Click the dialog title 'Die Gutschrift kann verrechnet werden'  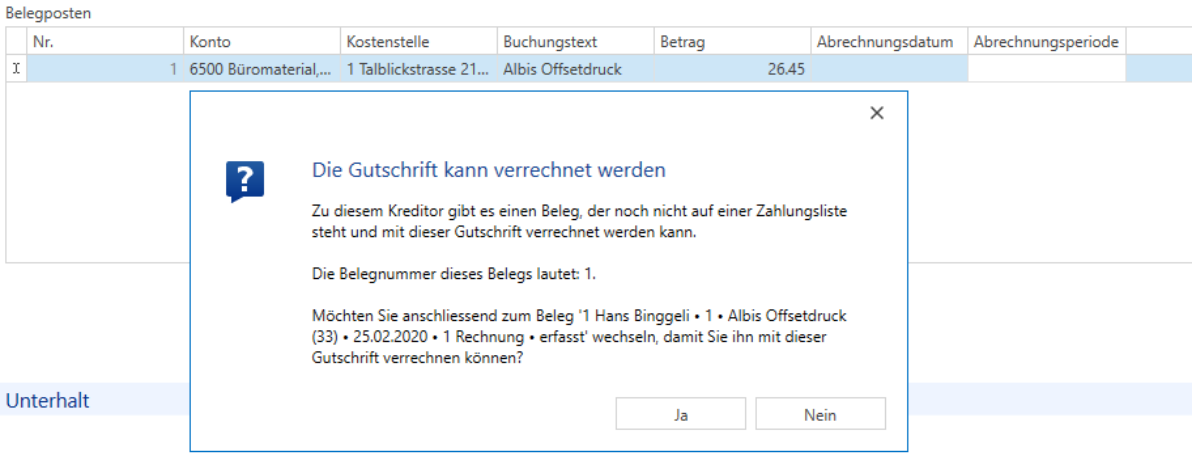click(x=489, y=170)
